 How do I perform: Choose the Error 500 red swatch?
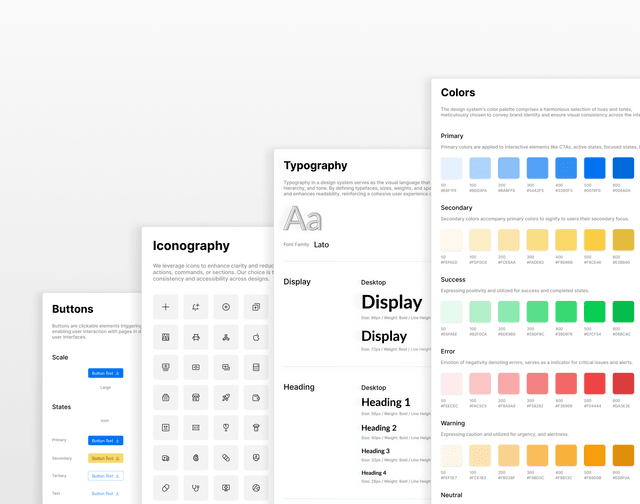(594, 384)
